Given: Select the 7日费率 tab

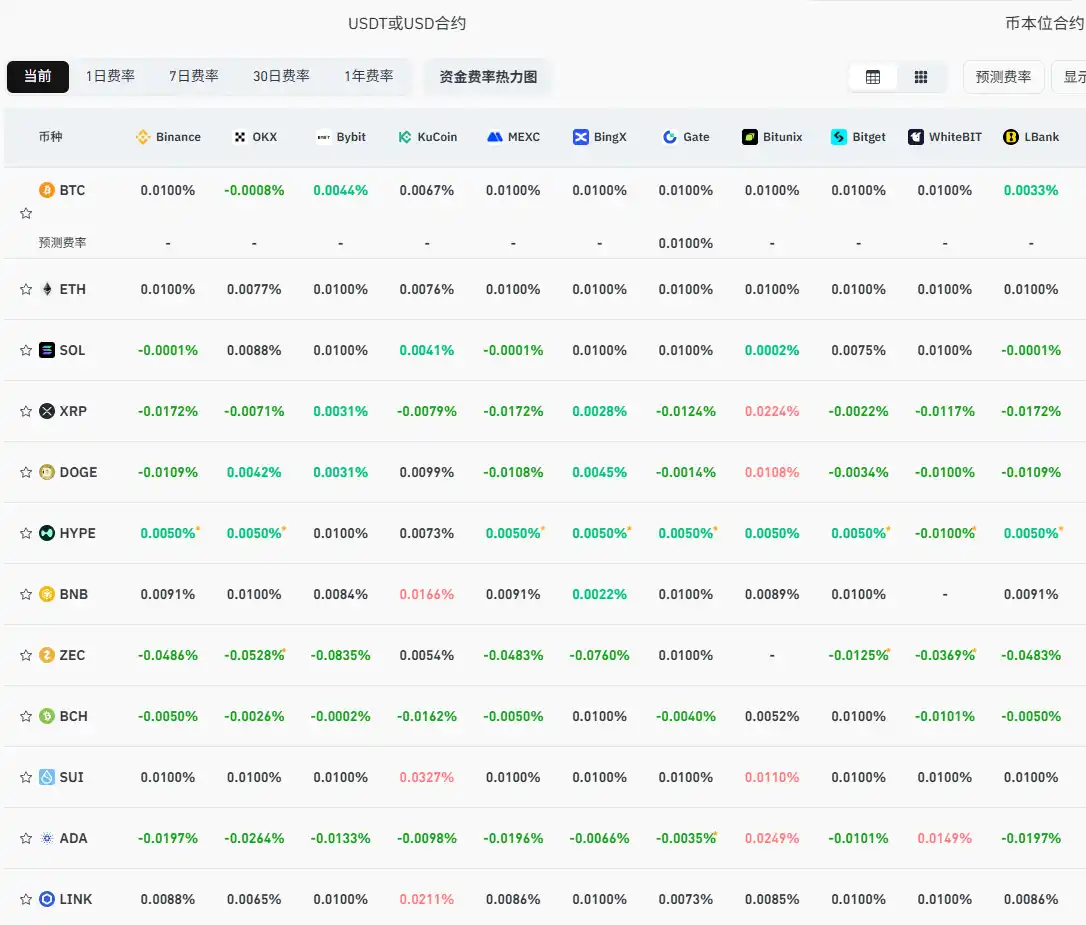Looking at the screenshot, I should pos(194,76).
